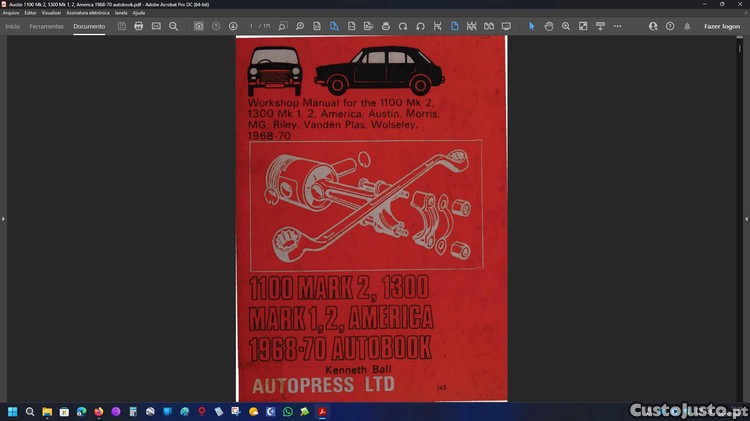Viewport: 750px width, 421px height.
Task: Open the Arquivo menu
Action: (11, 12)
